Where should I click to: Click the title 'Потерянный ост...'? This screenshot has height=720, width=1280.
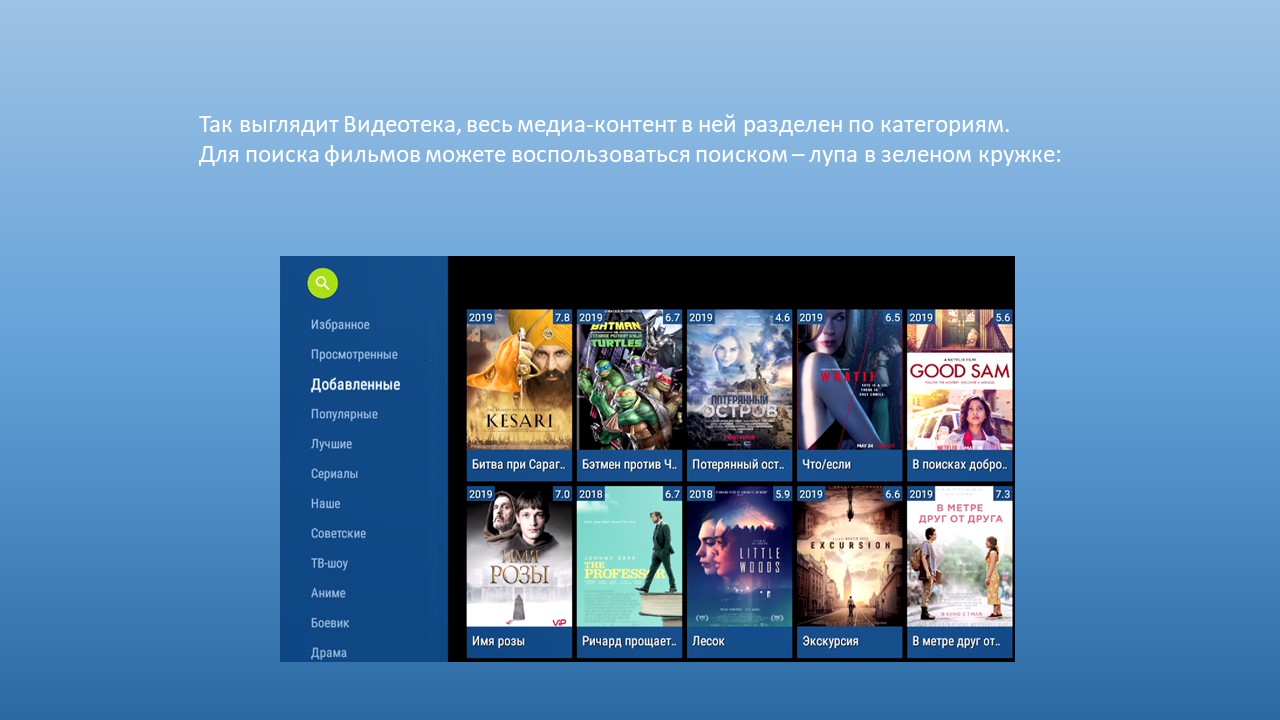[x=739, y=465]
